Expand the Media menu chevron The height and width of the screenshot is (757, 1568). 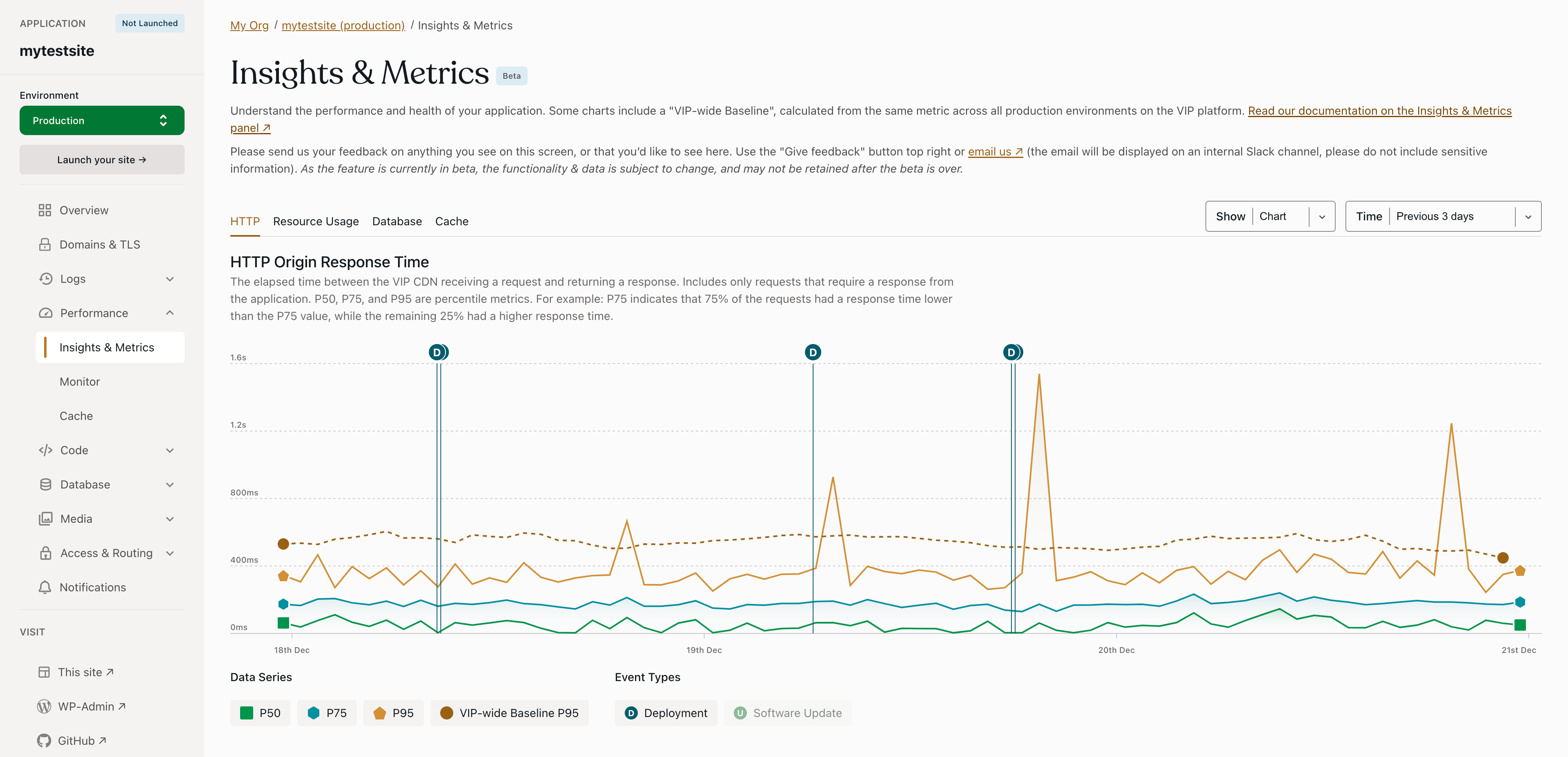tap(170, 518)
